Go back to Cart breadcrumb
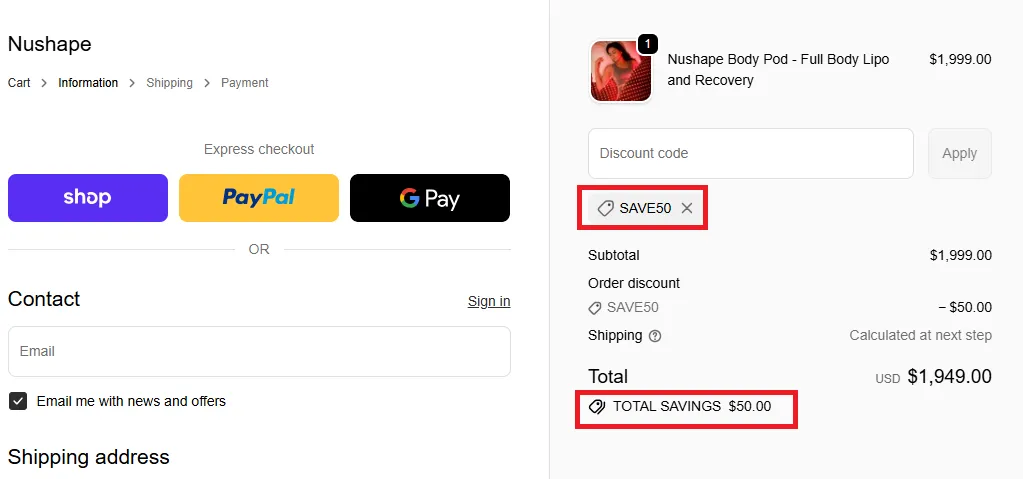The width and height of the screenshot is (1023, 479). coord(19,83)
